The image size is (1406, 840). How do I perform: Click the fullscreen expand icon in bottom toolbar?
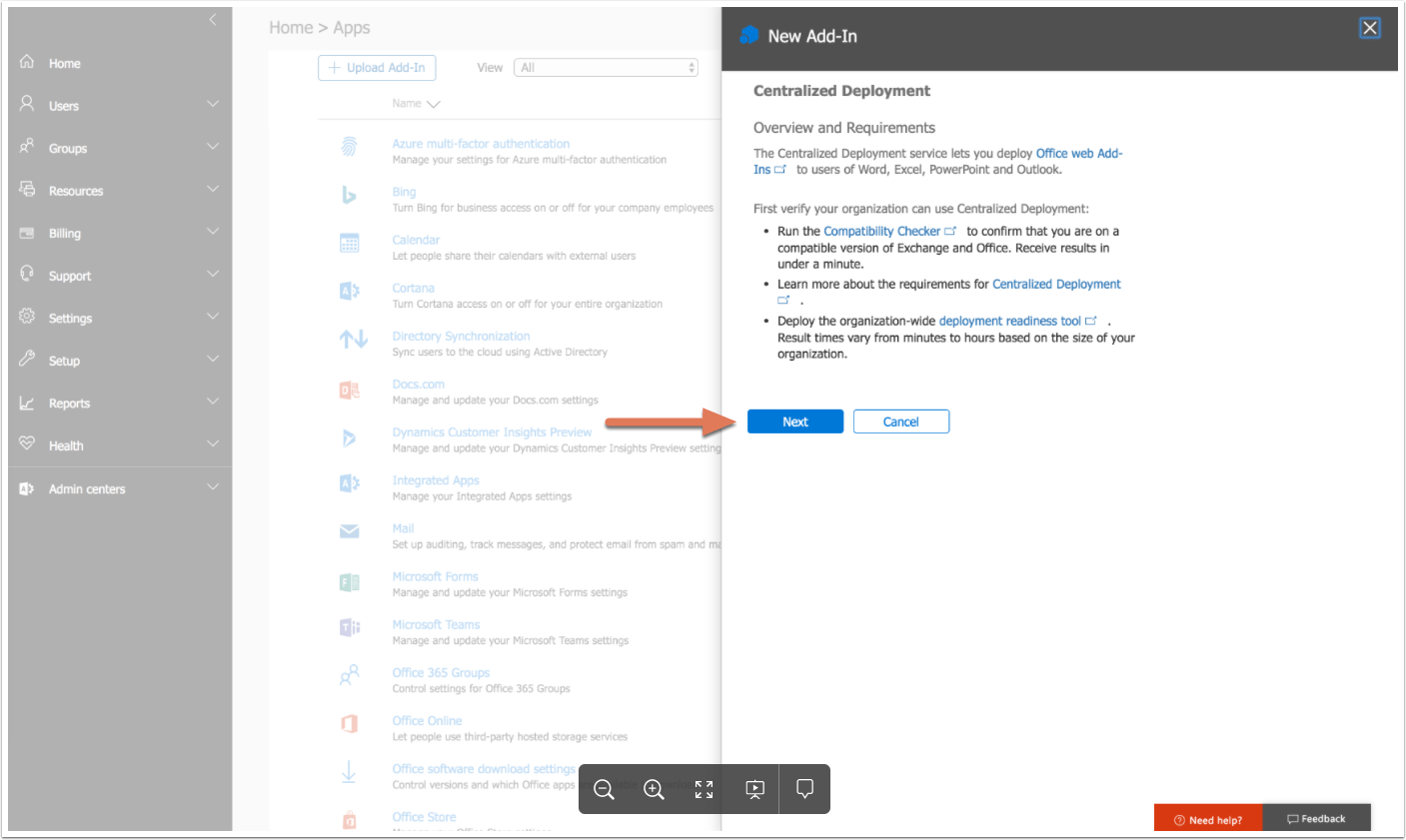pyautogui.click(x=703, y=789)
